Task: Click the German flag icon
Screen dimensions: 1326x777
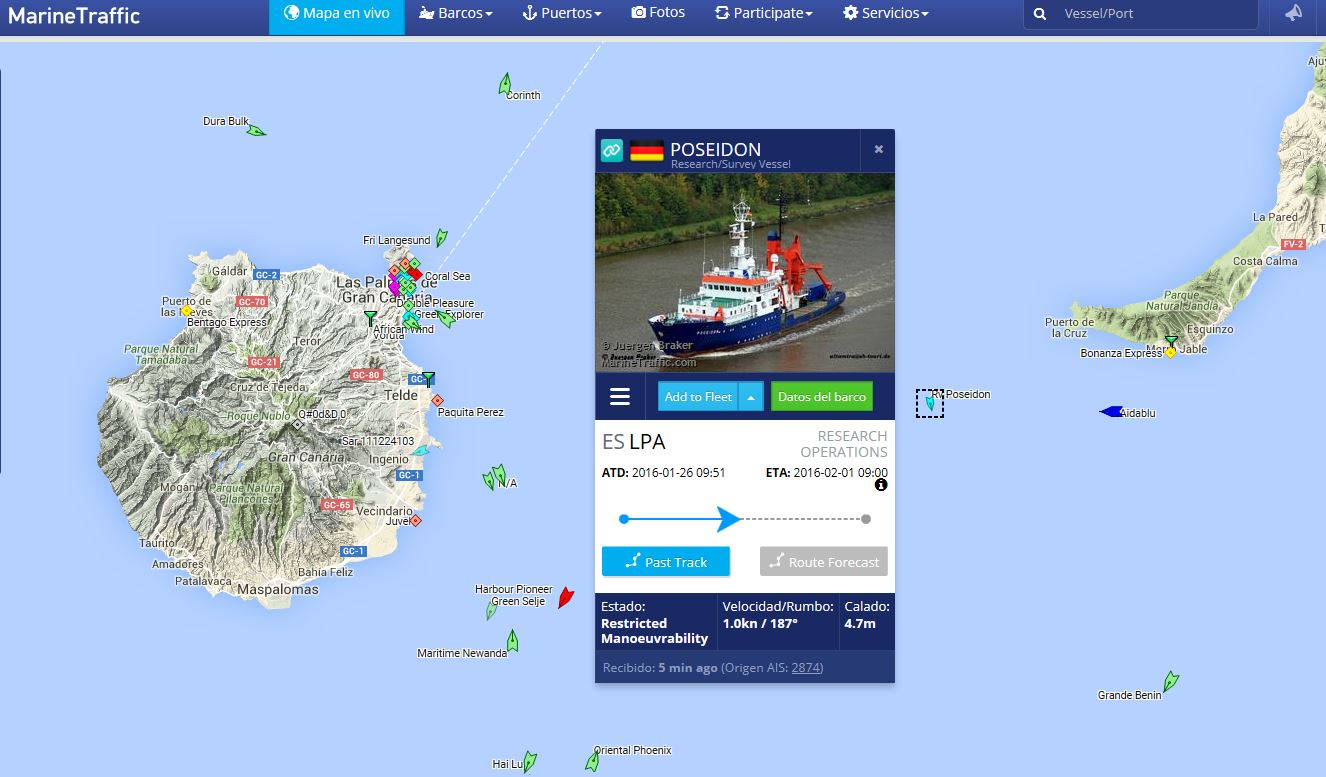Action: [x=647, y=151]
